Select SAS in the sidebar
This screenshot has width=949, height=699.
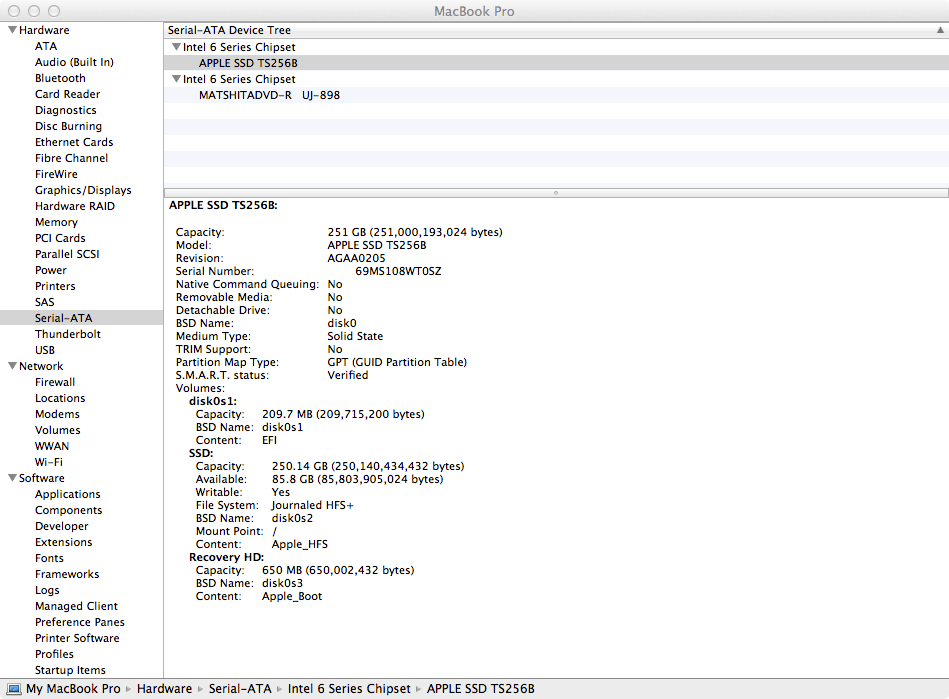coord(44,302)
